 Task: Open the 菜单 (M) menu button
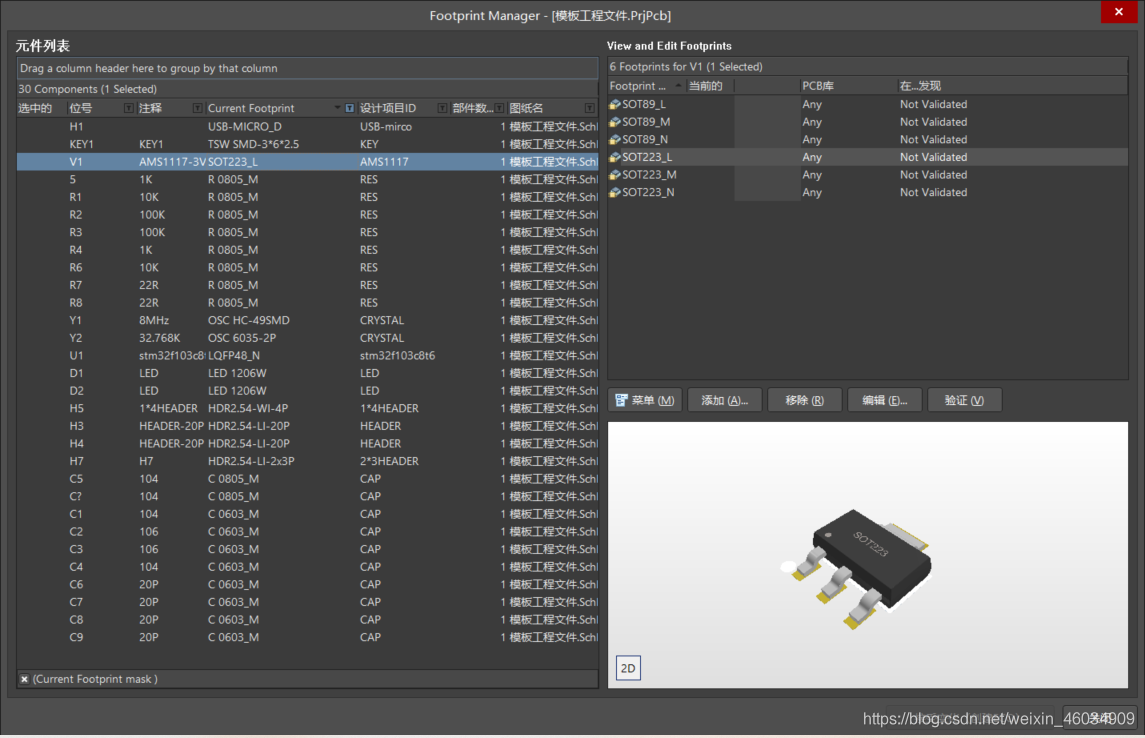[x=645, y=400]
